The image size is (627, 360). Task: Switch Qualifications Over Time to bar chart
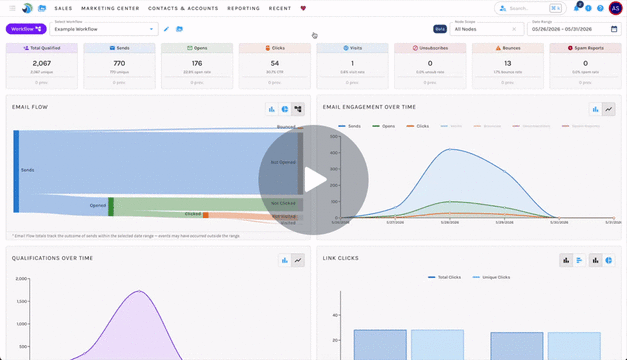285,260
